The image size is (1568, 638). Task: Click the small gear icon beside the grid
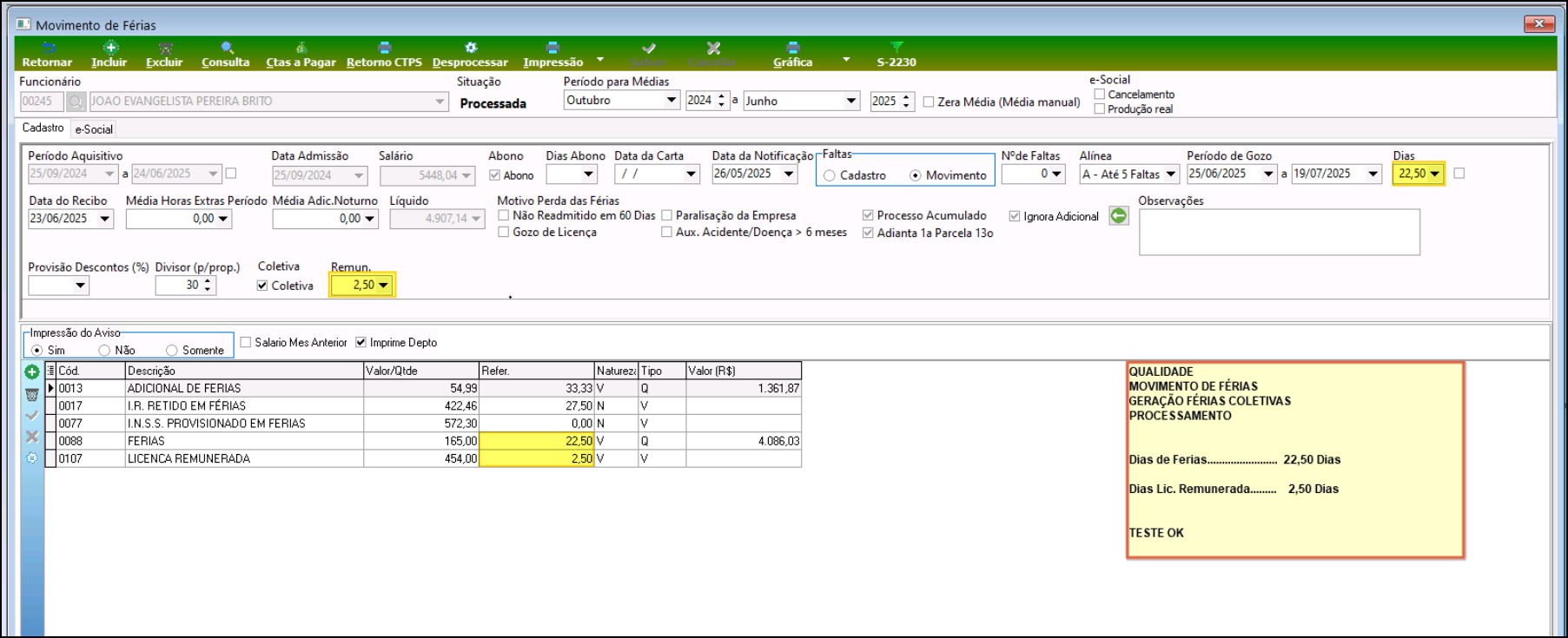click(x=32, y=457)
